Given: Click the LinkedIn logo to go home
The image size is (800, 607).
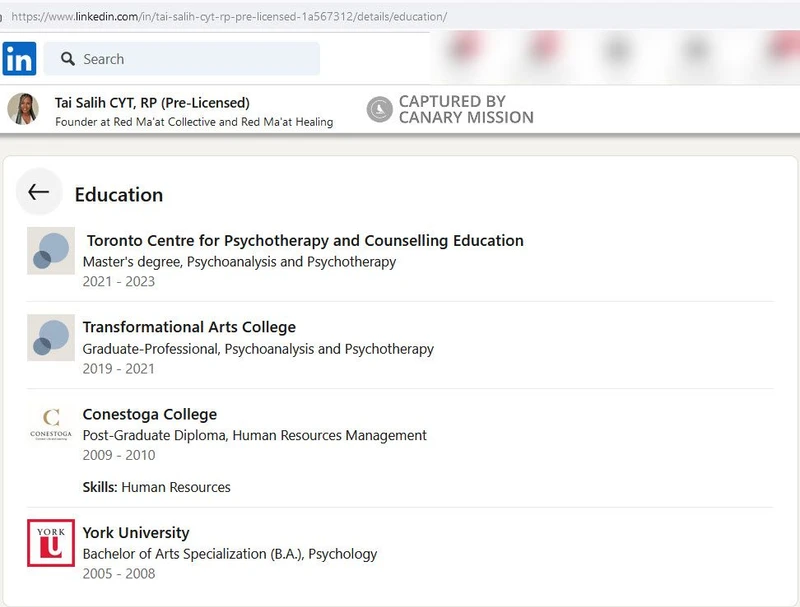Looking at the screenshot, I should [x=18, y=59].
